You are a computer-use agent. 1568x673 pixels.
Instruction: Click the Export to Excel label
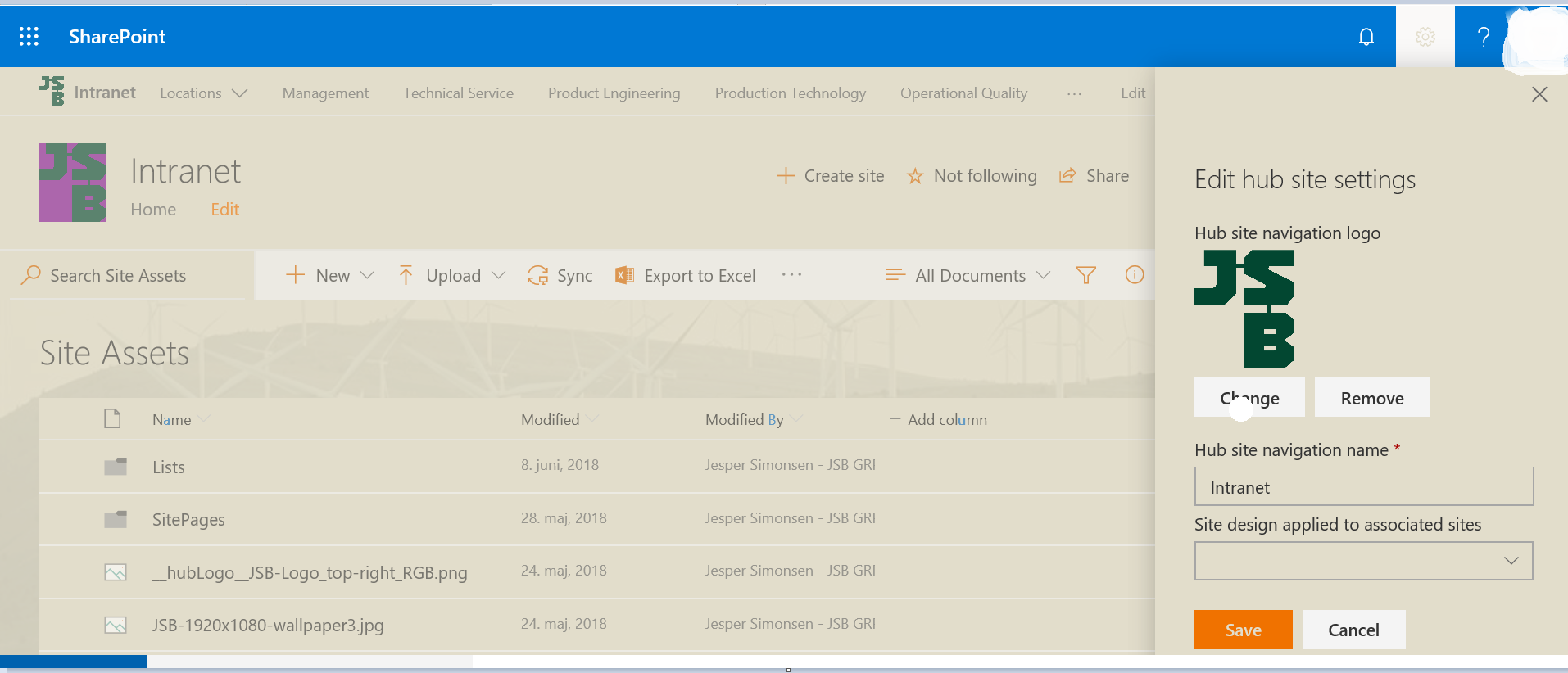pos(700,276)
